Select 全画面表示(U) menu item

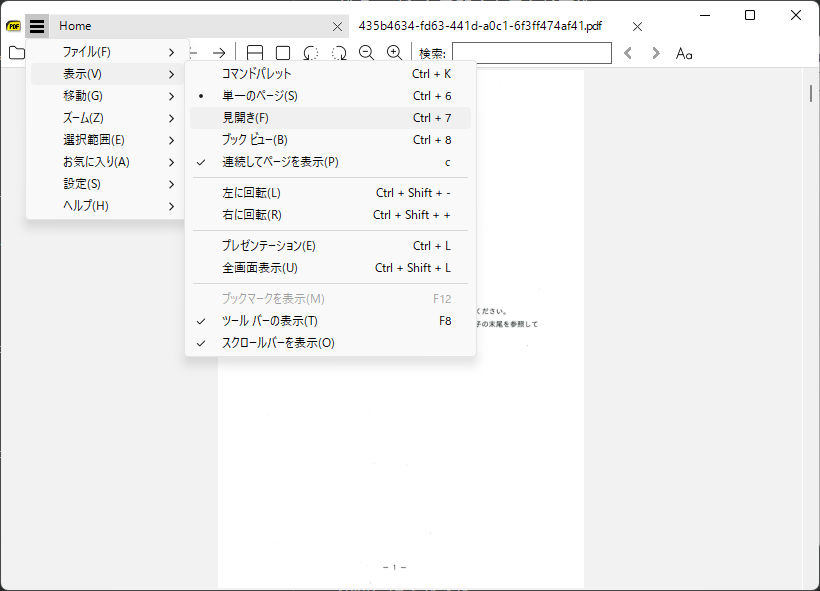[331, 267]
